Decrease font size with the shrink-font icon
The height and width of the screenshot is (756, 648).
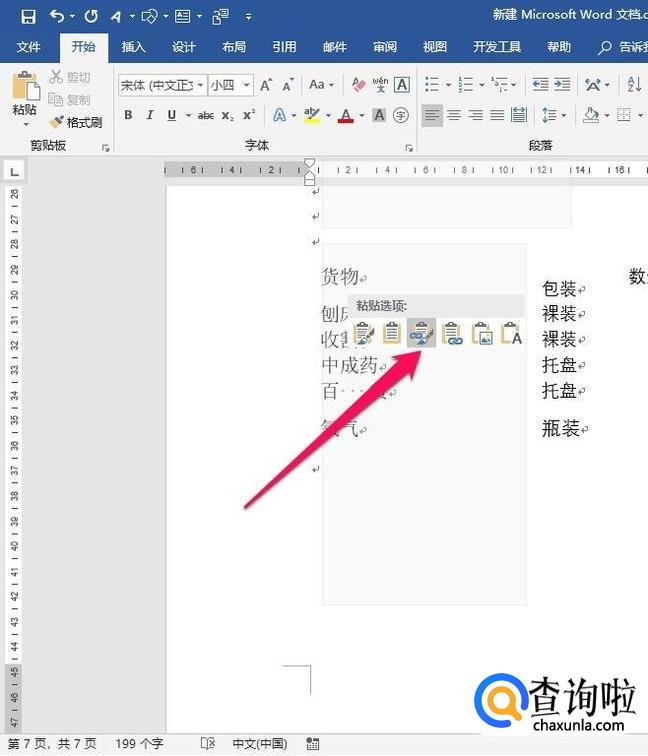tap(288, 85)
